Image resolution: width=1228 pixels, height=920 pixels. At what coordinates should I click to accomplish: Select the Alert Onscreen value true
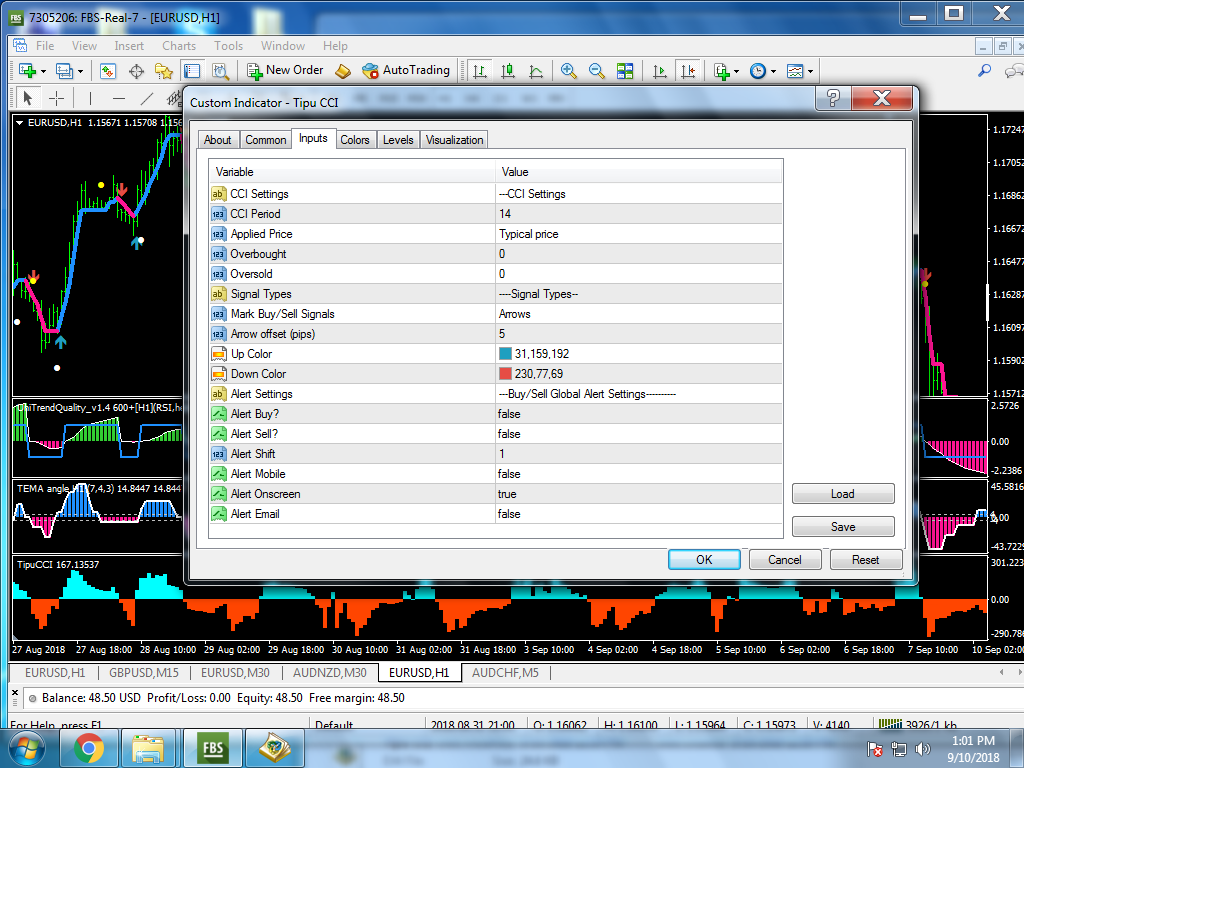[x=638, y=494]
